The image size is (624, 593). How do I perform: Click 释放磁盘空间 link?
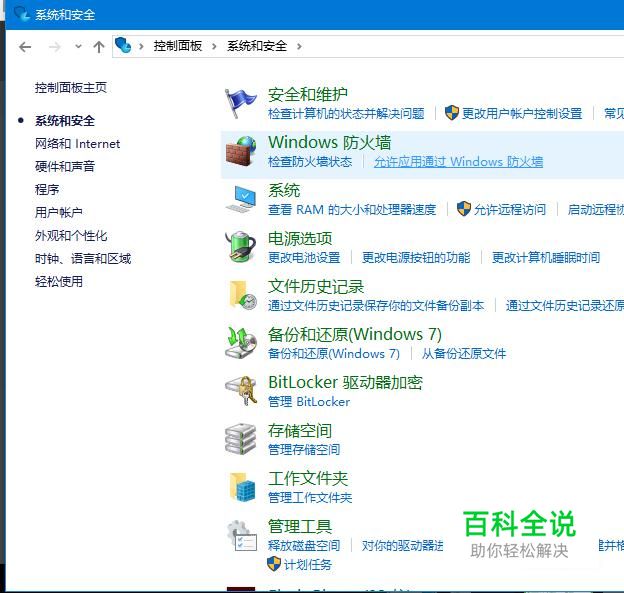tap(304, 545)
